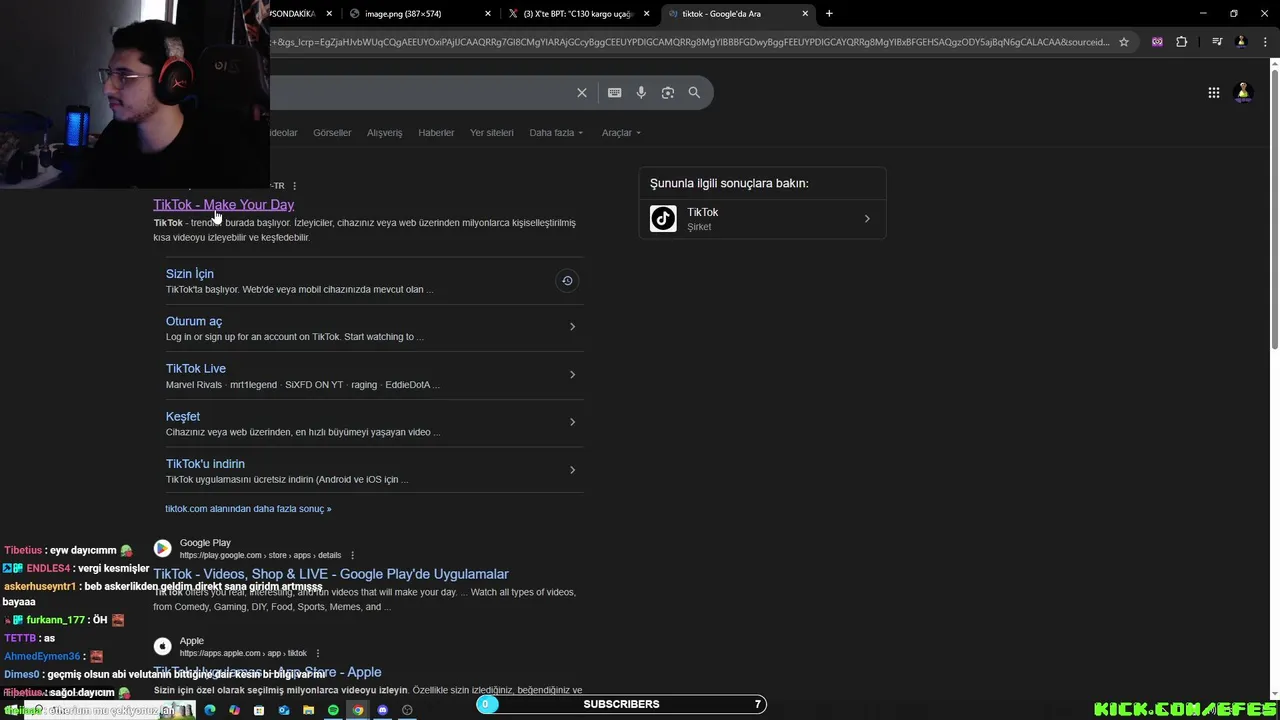Viewport: 1280px width, 720px height.
Task: Launch Microsoft Edge from the taskbar
Action: tap(209, 710)
